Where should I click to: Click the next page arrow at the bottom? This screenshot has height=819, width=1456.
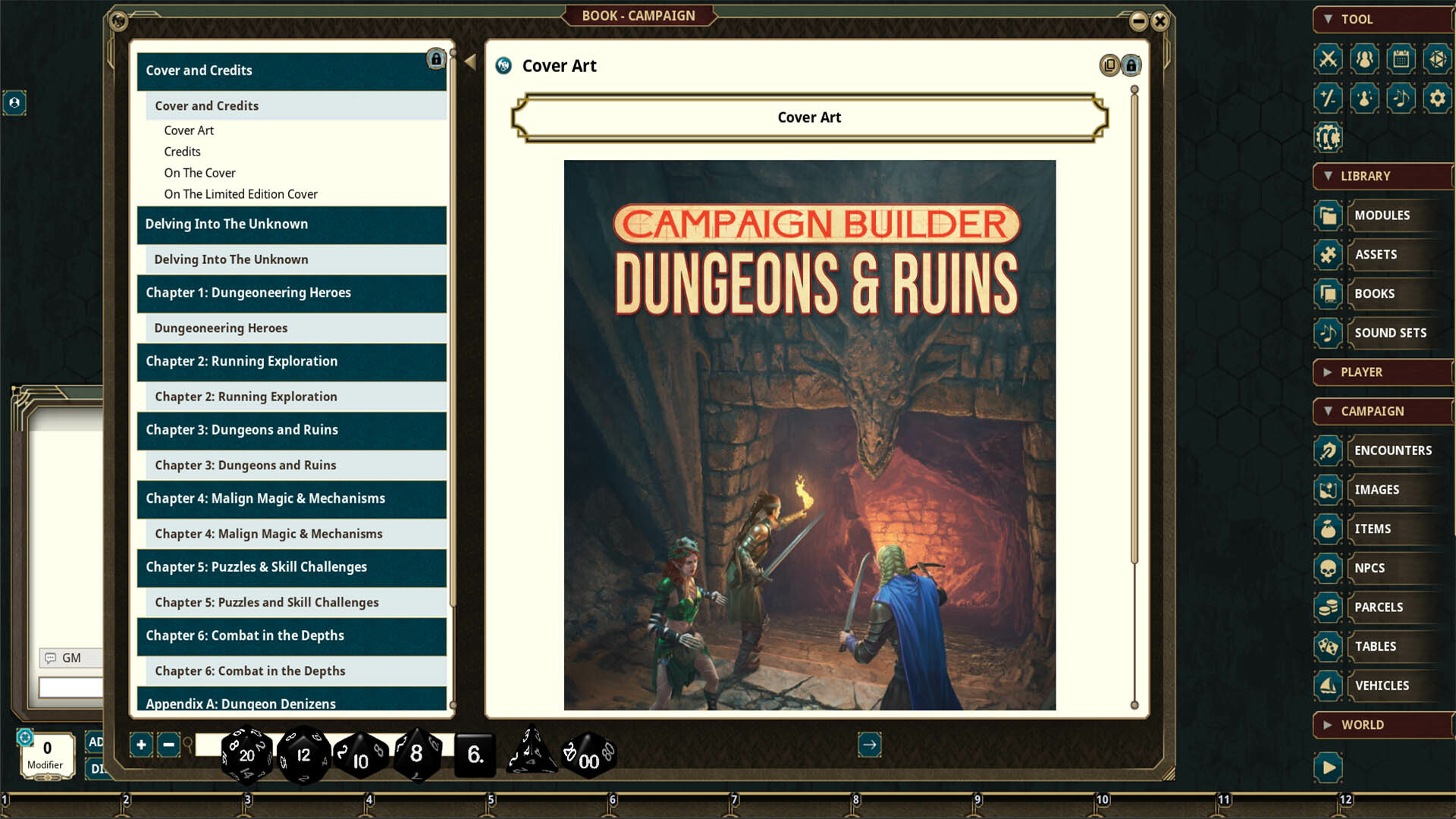[869, 745]
